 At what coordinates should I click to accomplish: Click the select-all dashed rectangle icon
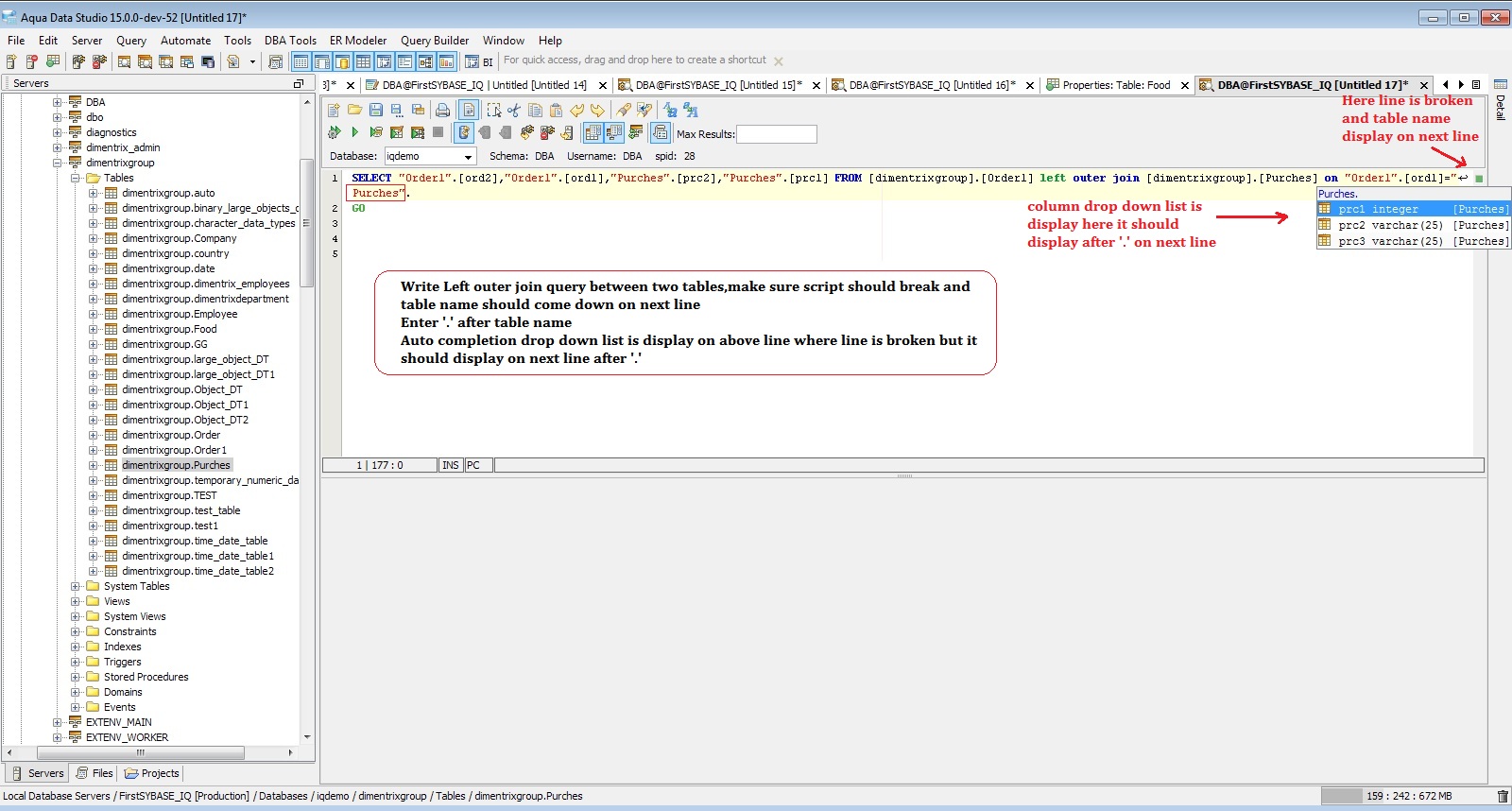493,110
